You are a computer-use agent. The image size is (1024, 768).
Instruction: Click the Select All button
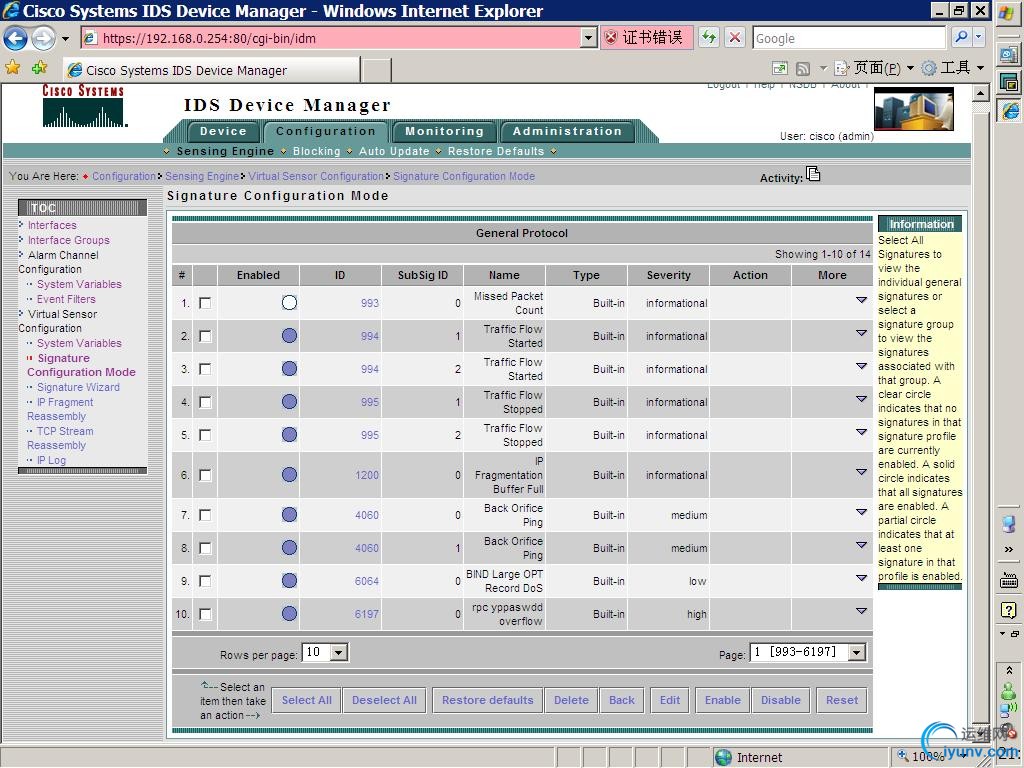(306, 700)
